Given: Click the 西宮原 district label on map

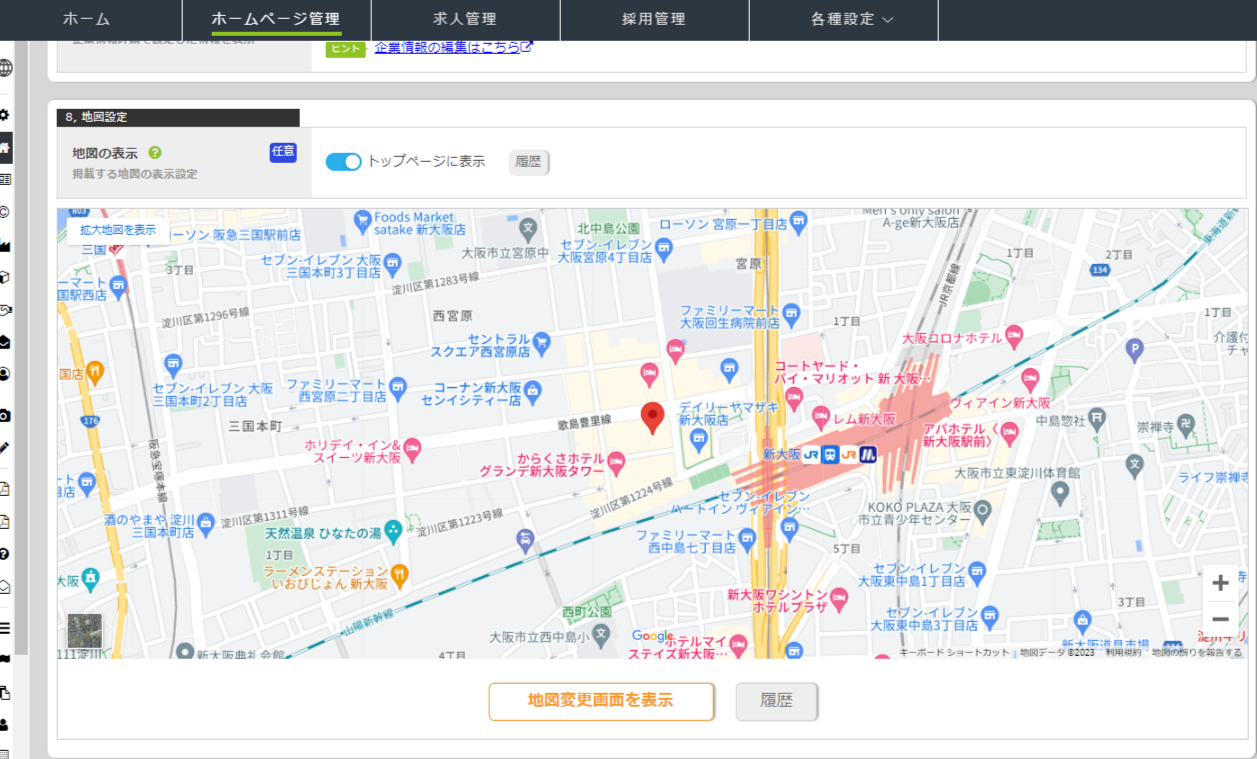Looking at the screenshot, I should point(452,316).
